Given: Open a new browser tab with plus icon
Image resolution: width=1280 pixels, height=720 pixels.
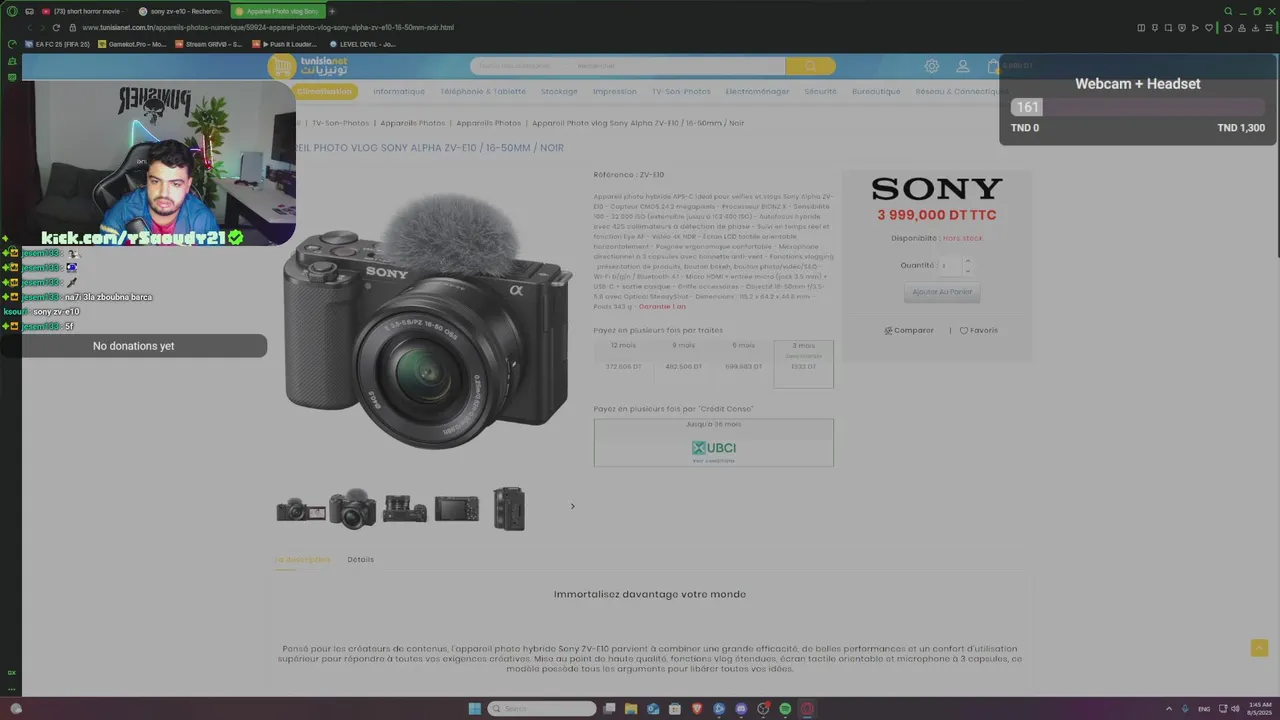Looking at the screenshot, I should coord(332,11).
